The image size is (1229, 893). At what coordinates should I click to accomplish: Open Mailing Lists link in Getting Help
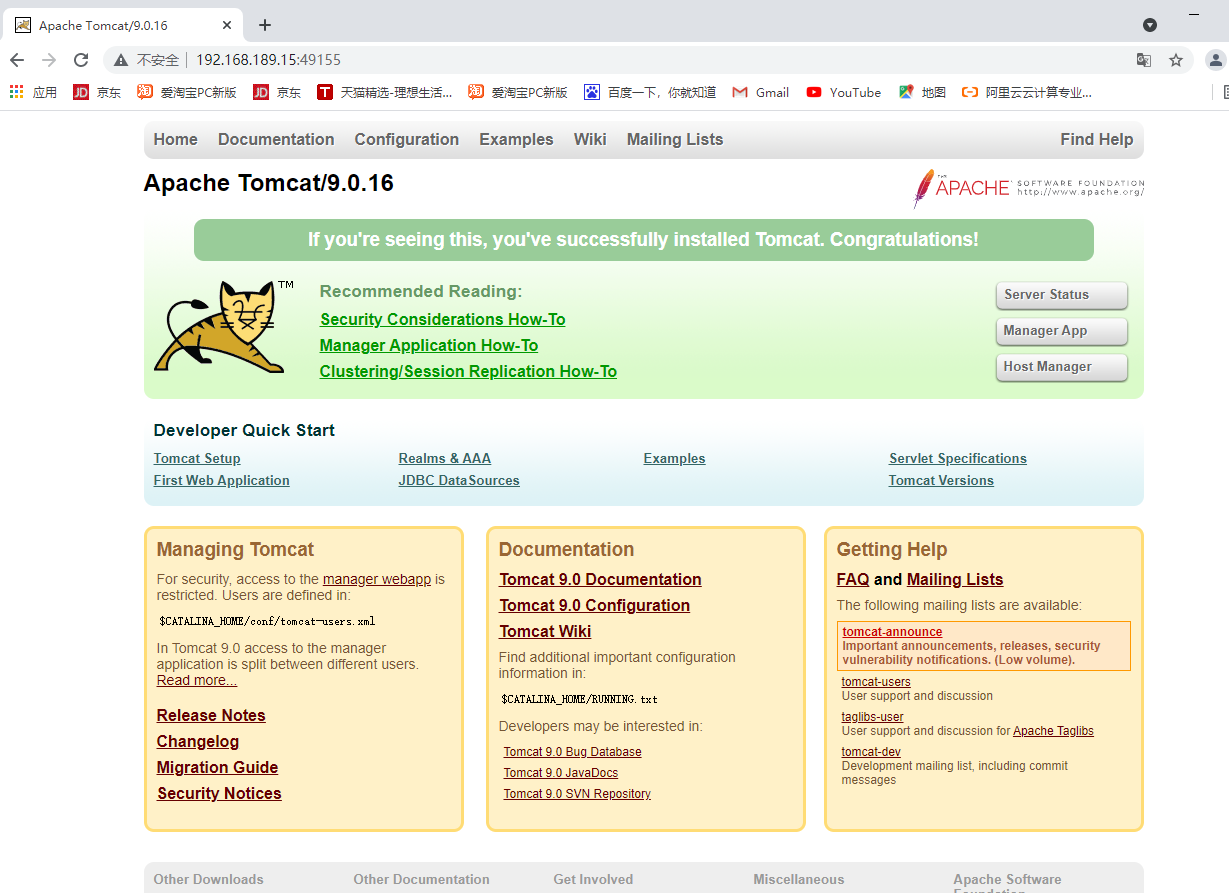[955, 580]
